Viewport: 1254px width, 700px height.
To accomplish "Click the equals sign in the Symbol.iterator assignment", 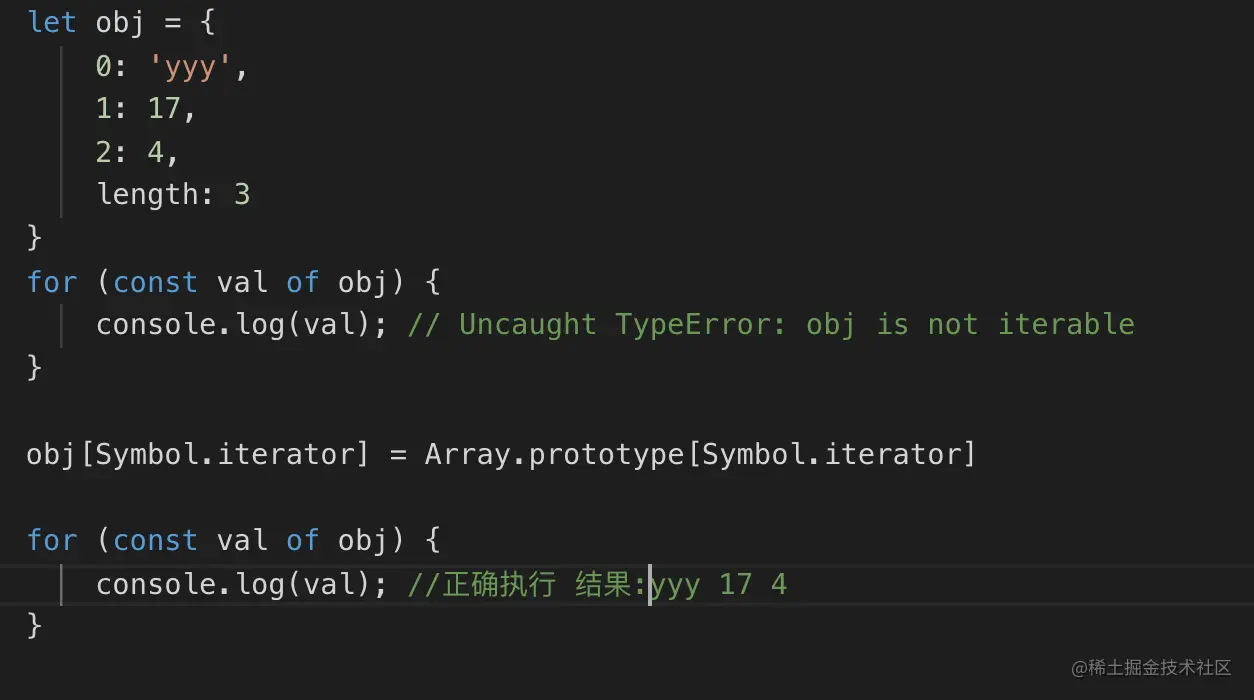I will 398,455.
